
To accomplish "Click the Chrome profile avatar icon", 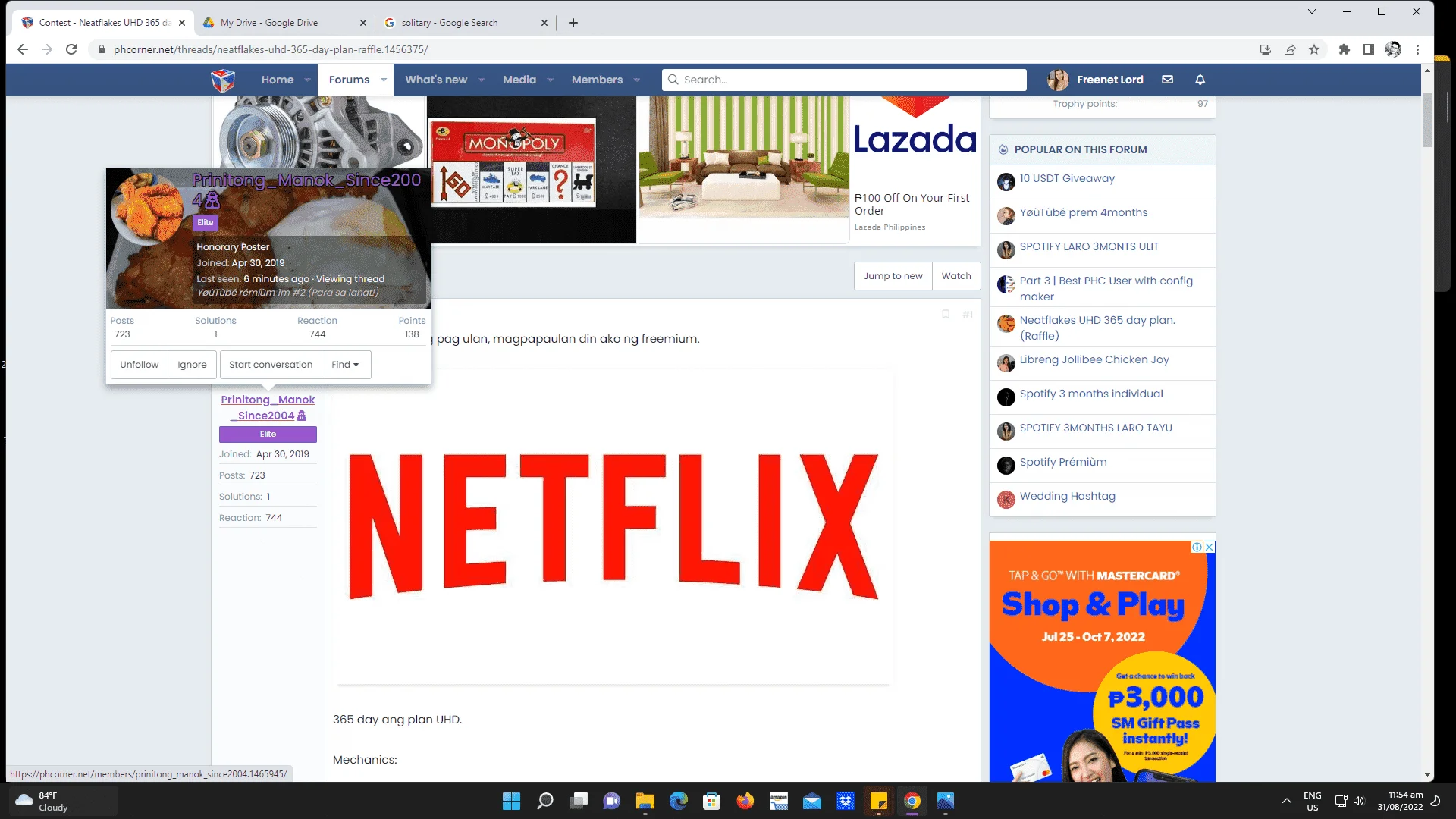I will point(1393,49).
